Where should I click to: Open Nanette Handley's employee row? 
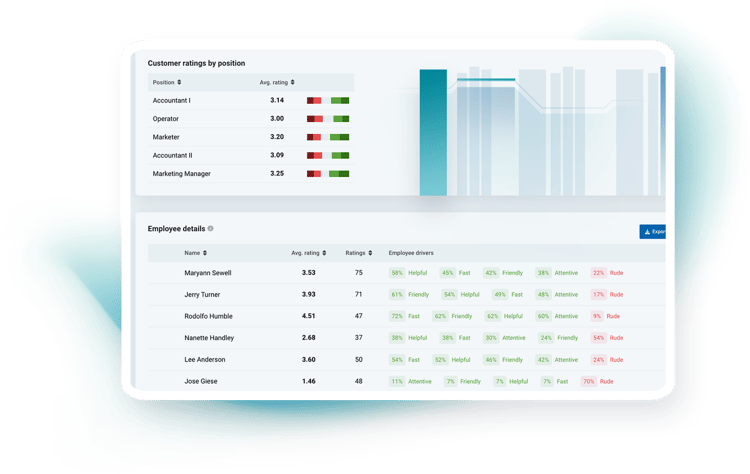click(x=407, y=338)
